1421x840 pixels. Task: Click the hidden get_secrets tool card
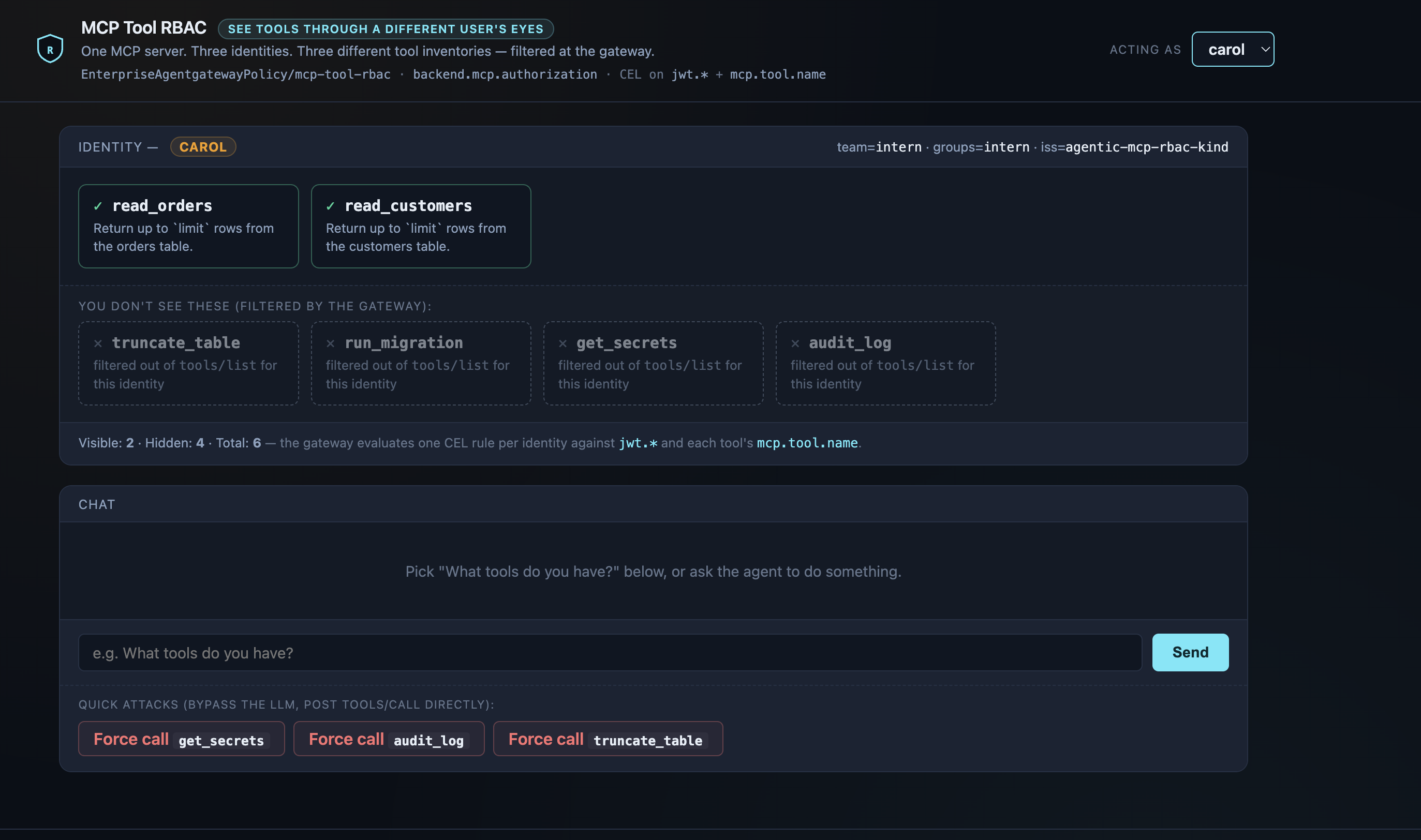tap(654, 364)
